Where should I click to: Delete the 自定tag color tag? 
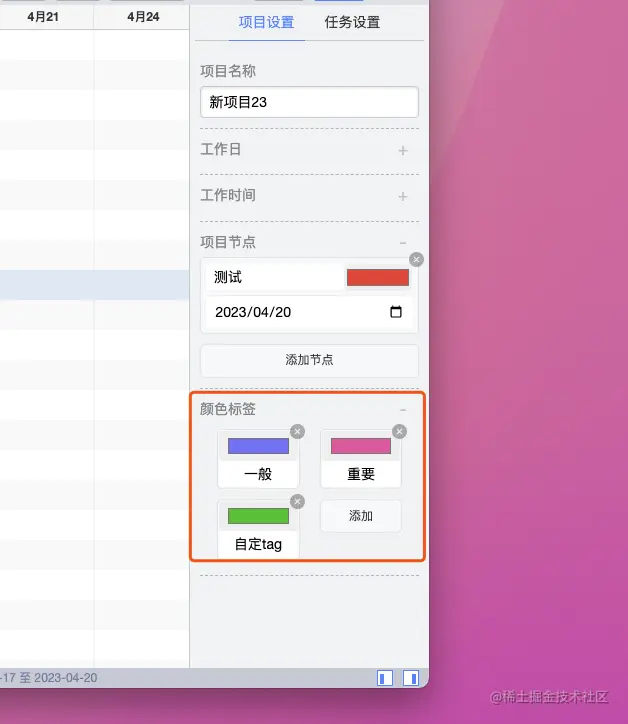coord(297,501)
